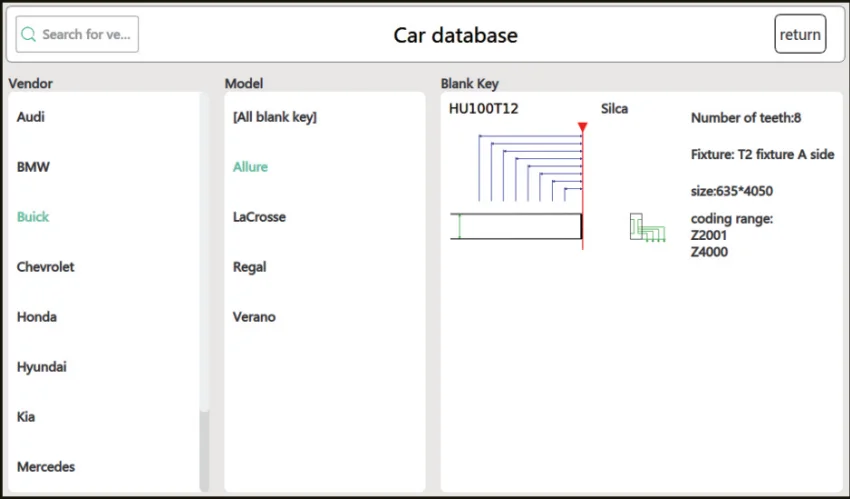
Task: Select [All blank key] model entry
Action: [275, 117]
